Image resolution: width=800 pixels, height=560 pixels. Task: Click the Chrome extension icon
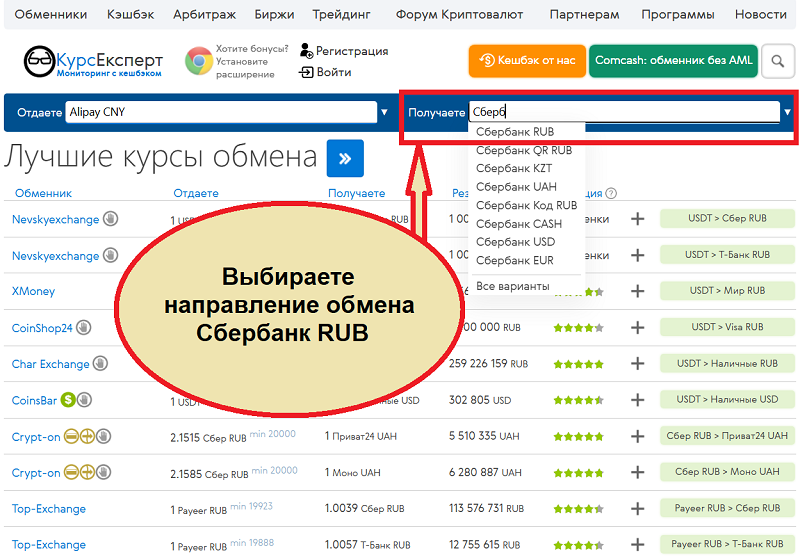point(198,61)
